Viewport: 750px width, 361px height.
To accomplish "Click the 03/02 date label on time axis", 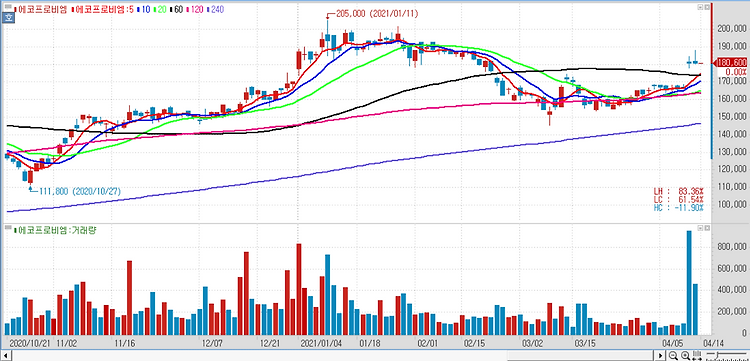I will pyautogui.click(x=532, y=343).
